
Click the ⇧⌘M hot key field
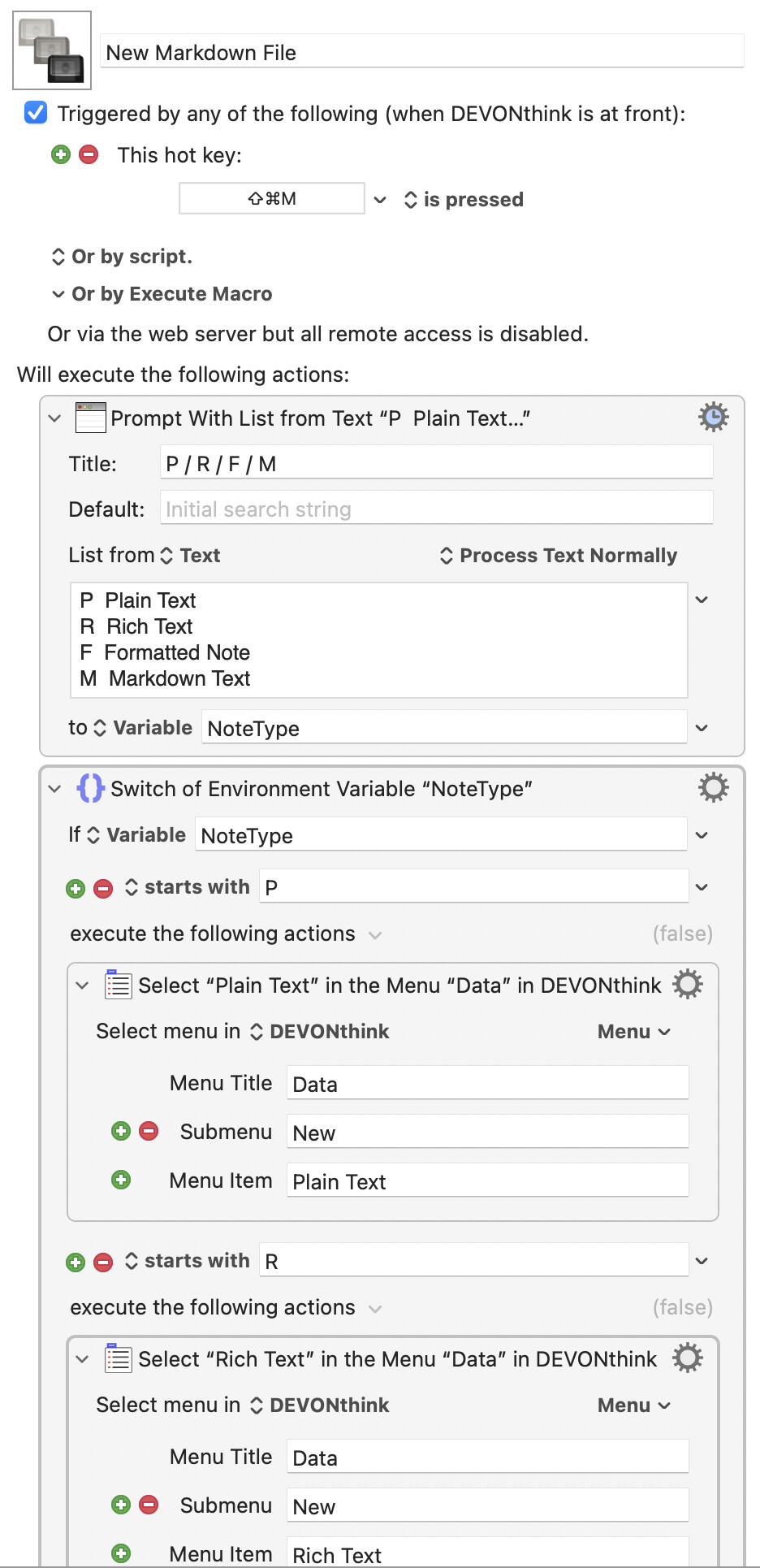point(271,199)
